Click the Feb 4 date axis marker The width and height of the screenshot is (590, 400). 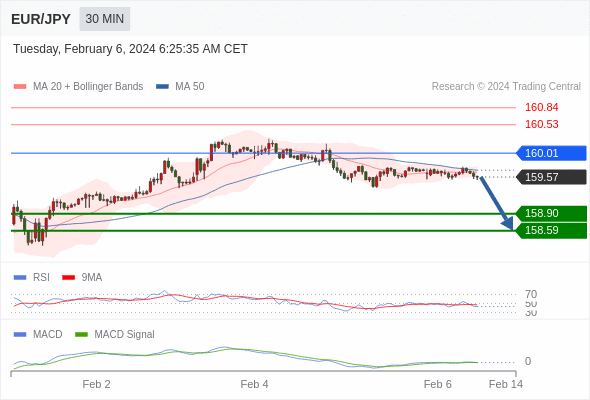tap(254, 384)
